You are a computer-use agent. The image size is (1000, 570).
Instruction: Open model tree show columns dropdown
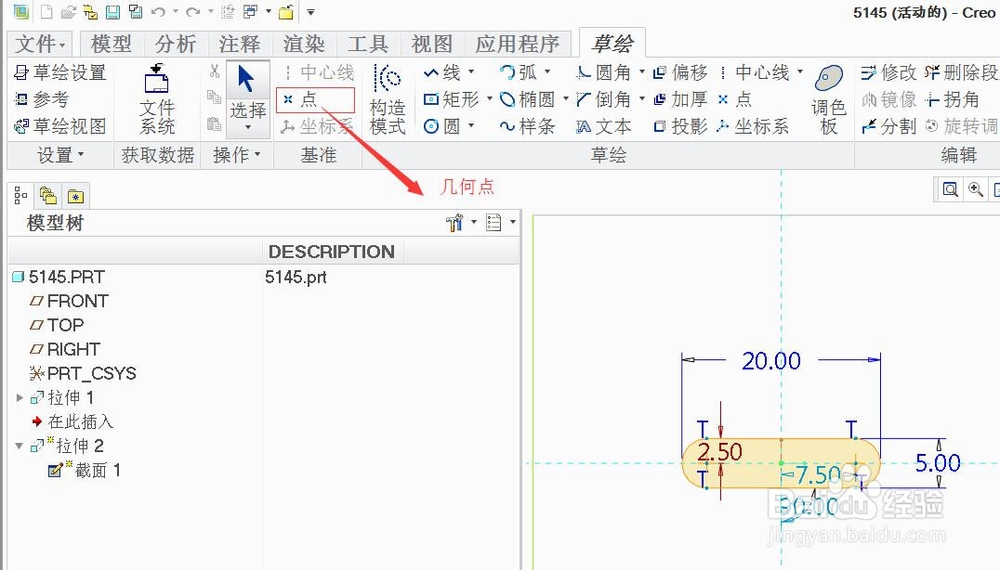pos(501,223)
